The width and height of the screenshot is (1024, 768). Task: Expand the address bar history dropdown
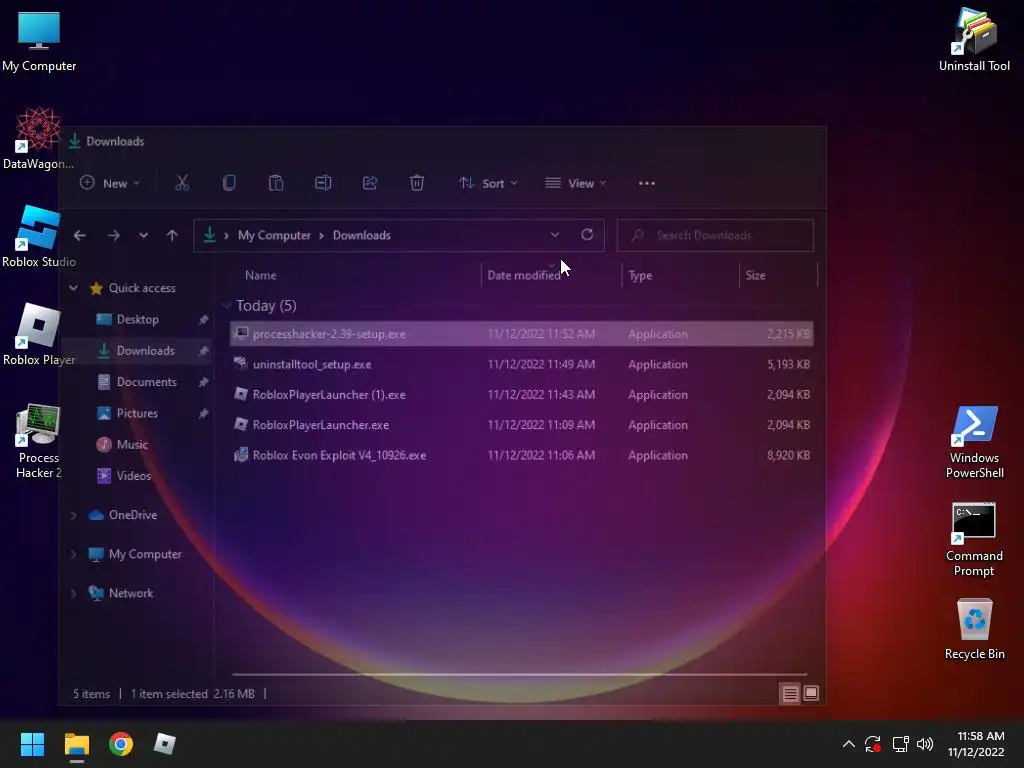pos(554,234)
